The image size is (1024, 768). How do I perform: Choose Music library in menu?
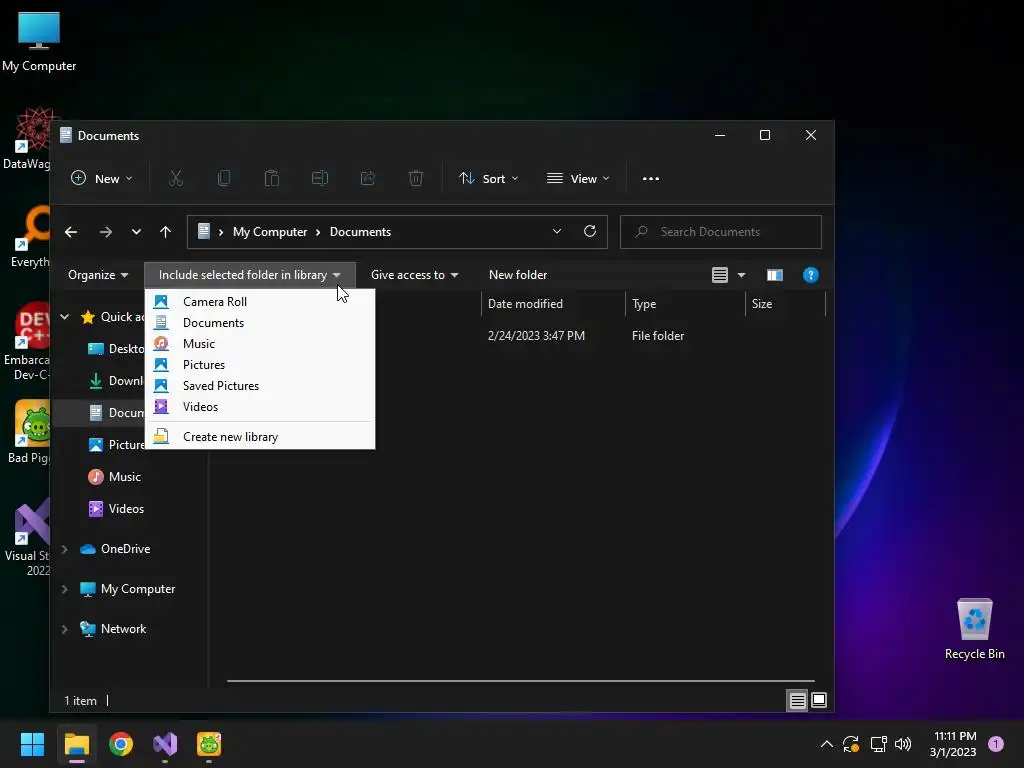(260, 344)
